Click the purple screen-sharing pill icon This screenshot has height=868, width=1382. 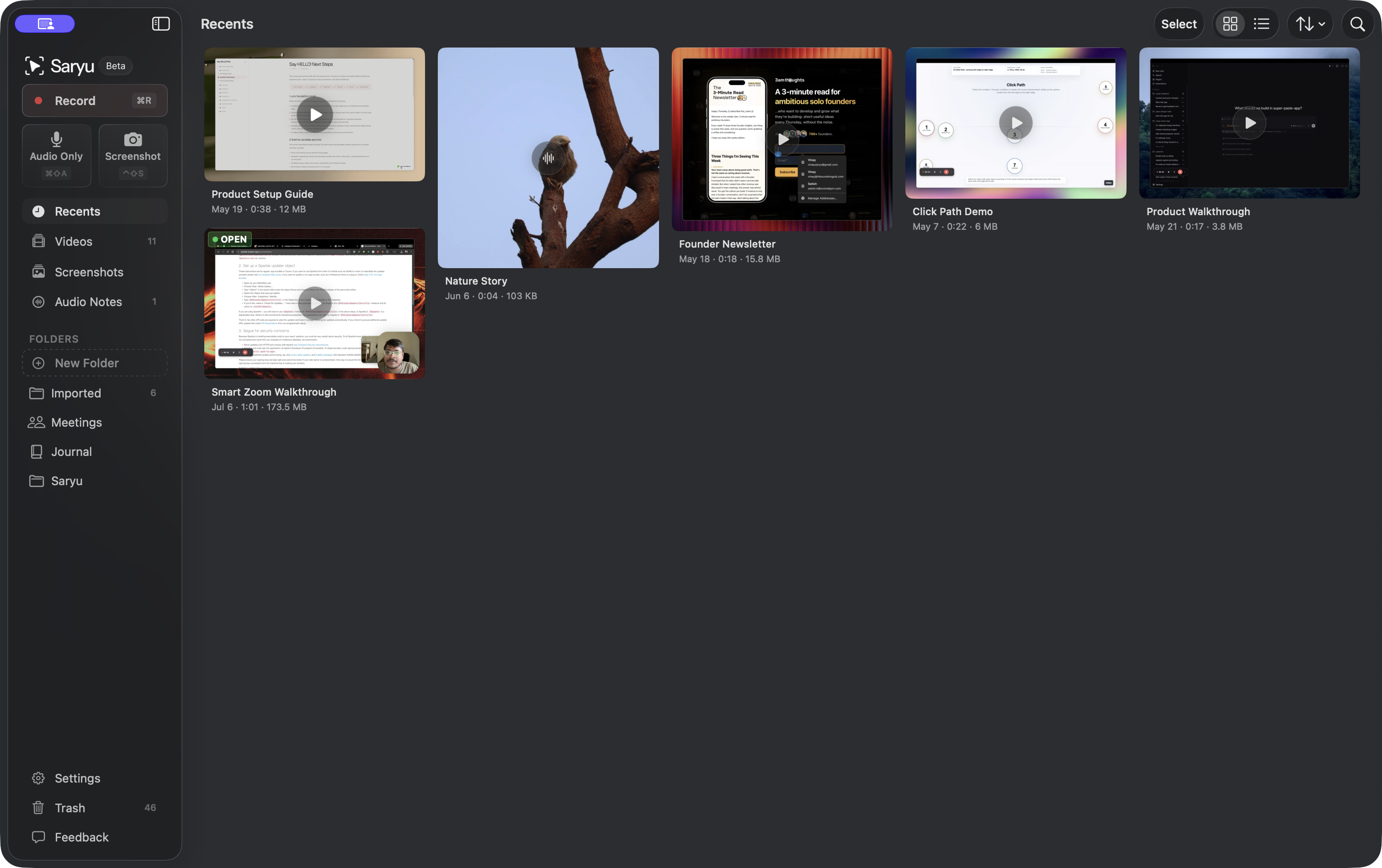coord(45,23)
